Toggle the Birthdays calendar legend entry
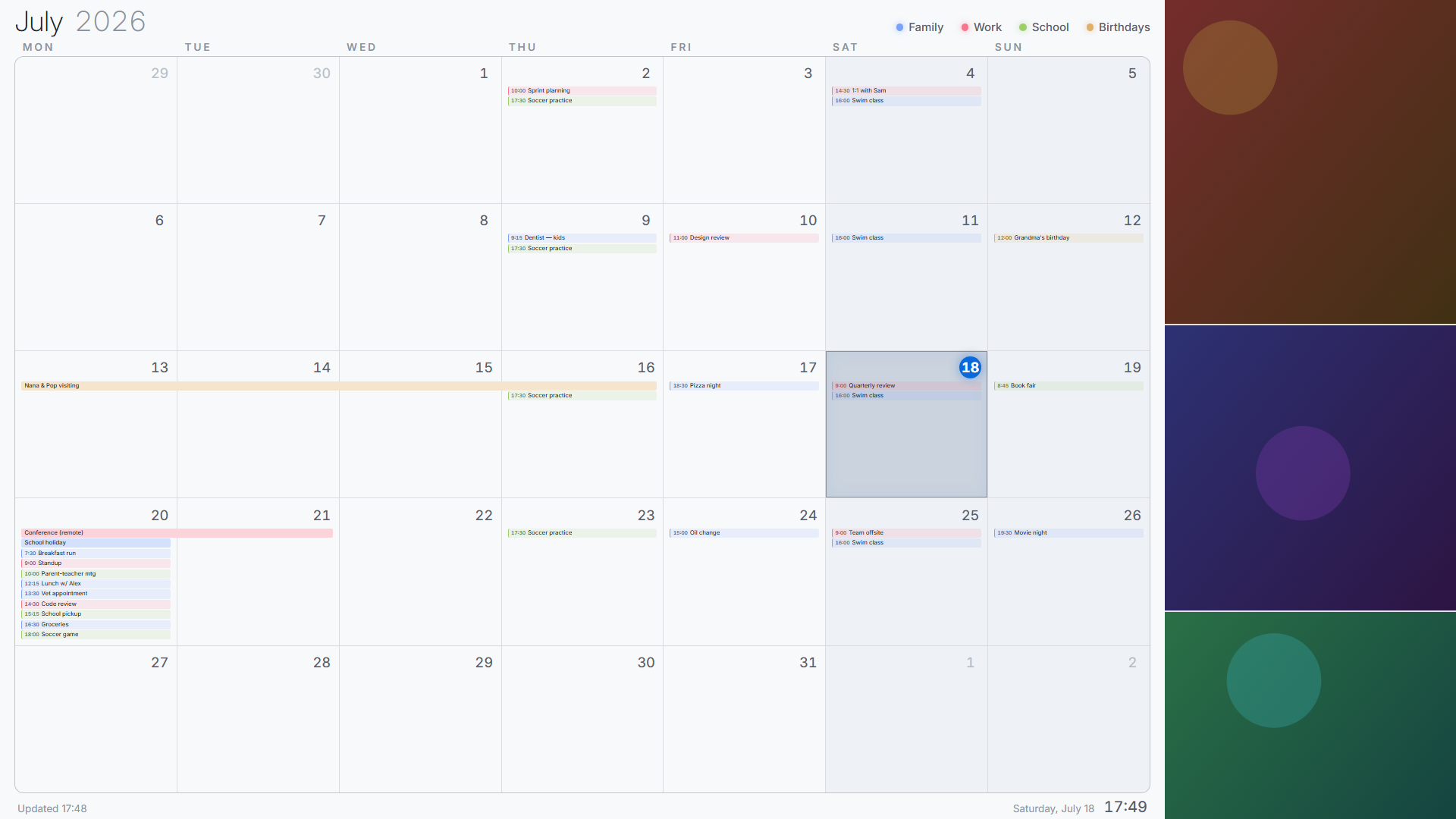1456x819 pixels. (x=1118, y=27)
